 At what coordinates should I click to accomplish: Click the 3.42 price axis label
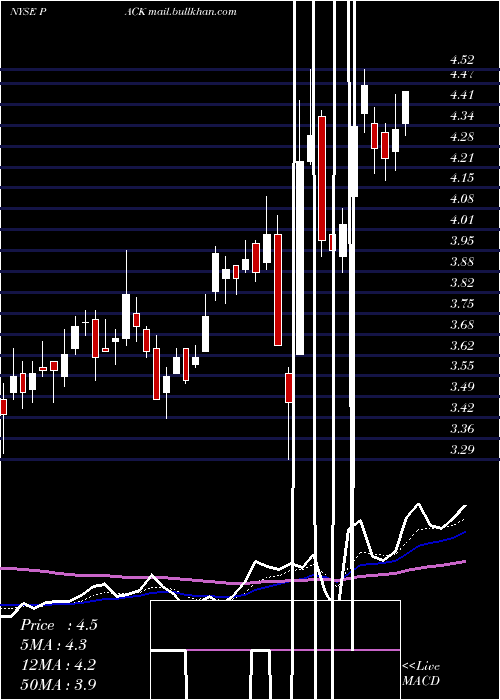coord(462,407)
